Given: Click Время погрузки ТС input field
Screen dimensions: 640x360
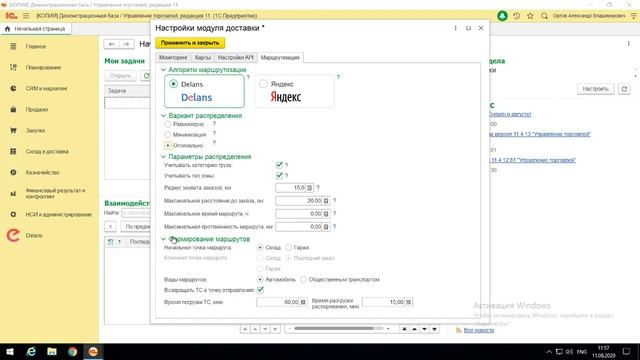Looking at the screenshot, I should tap(278, 302).
